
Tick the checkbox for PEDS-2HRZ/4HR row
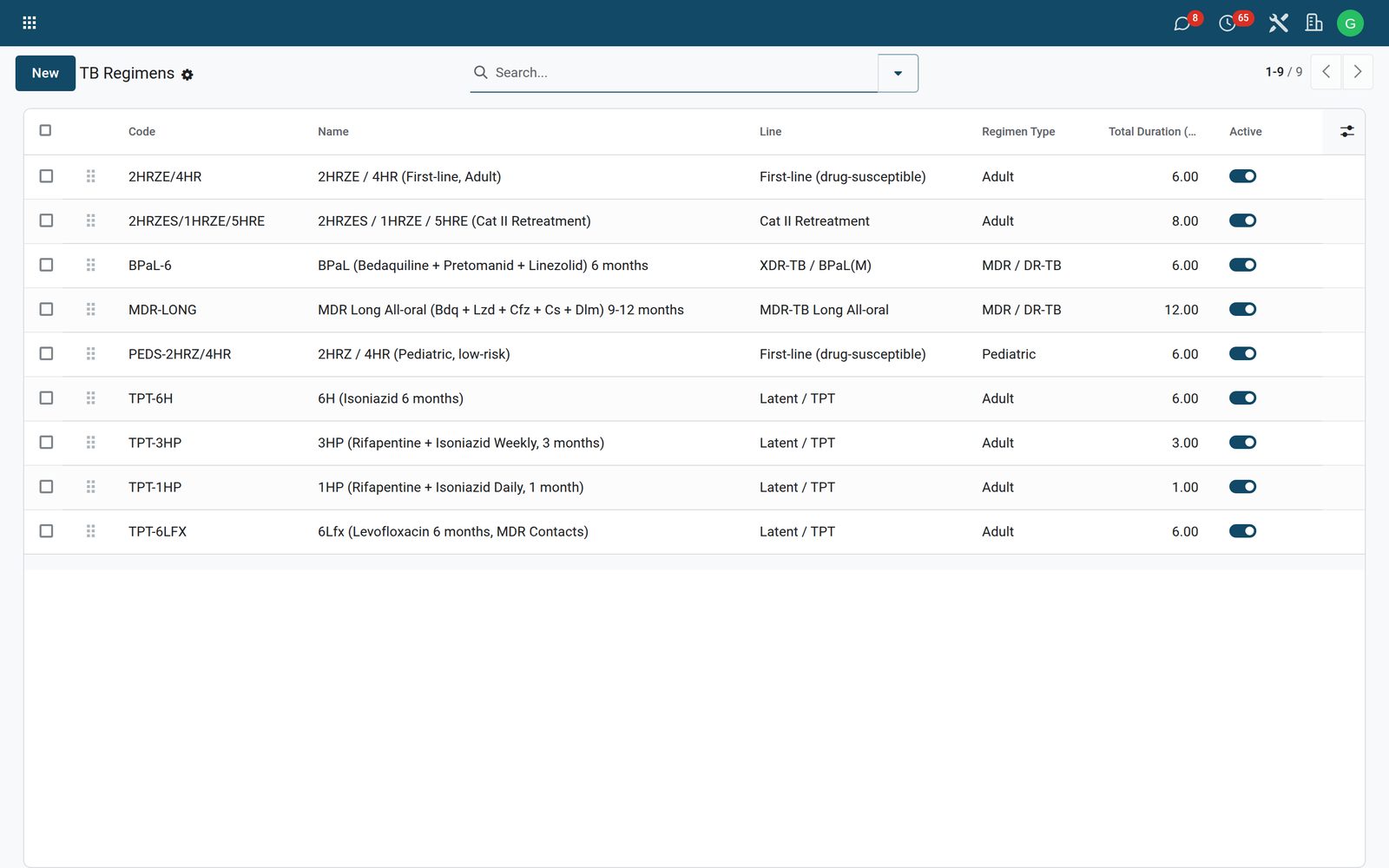tap(46, 353)
